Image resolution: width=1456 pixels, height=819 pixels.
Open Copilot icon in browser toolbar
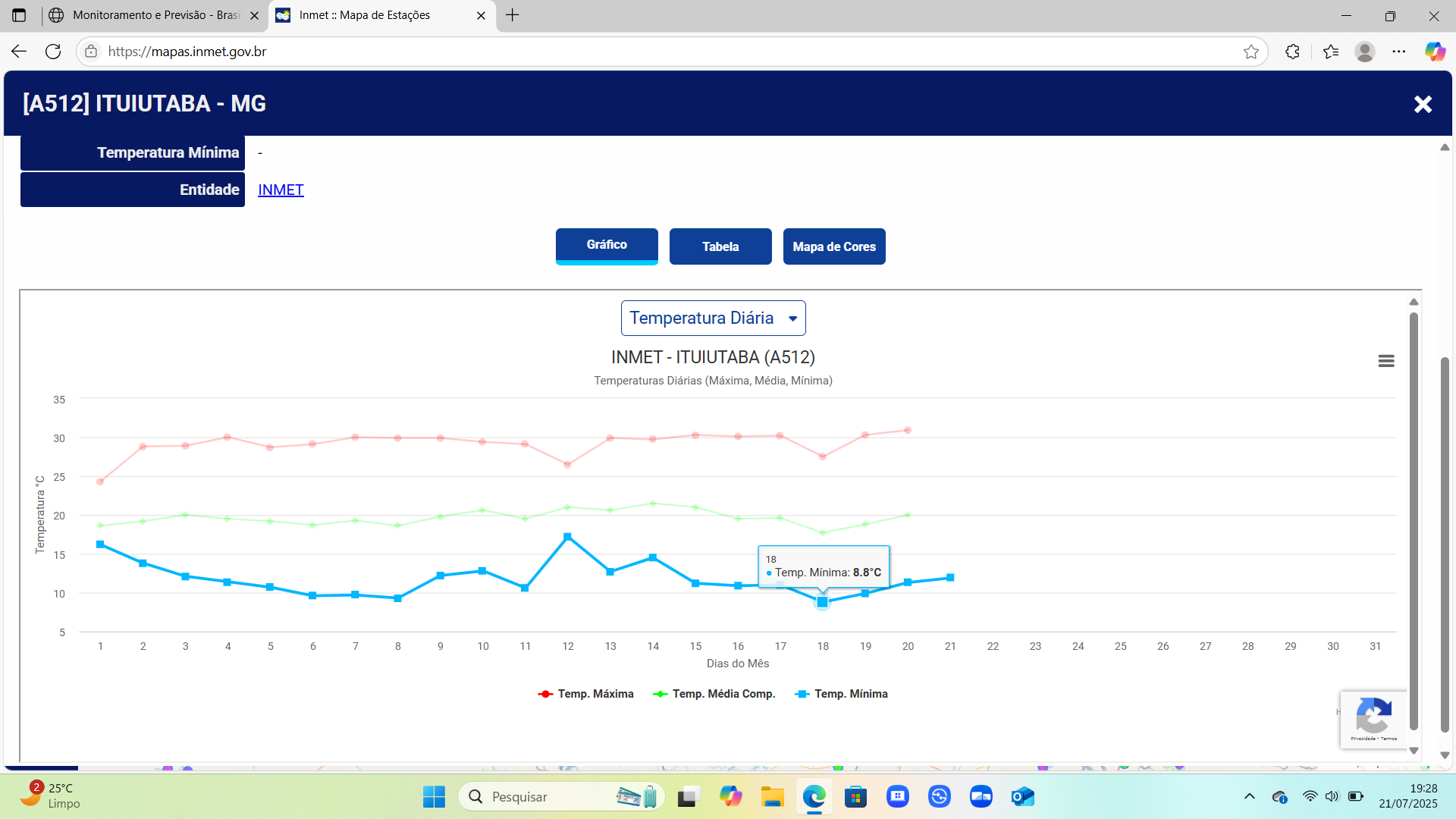[1434, 52]
